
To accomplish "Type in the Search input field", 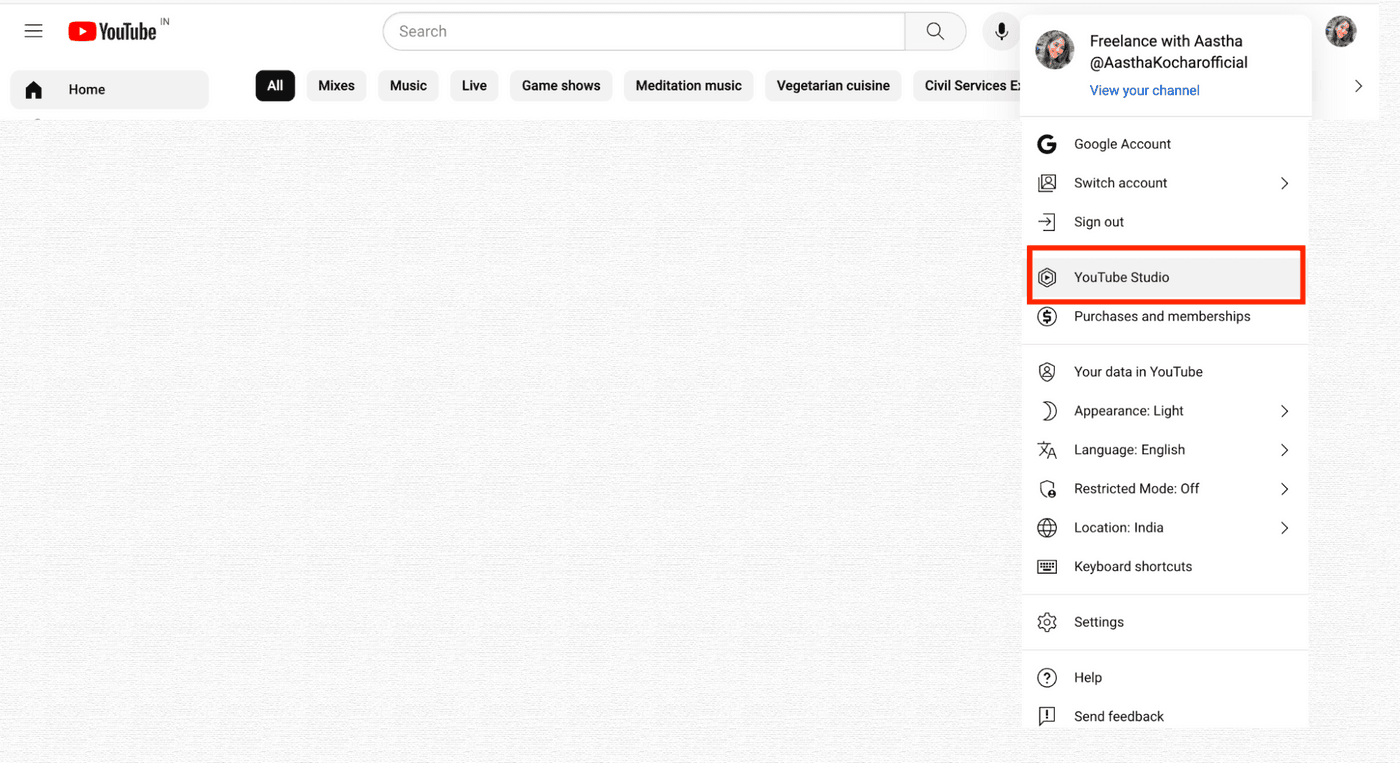I will pos(644,32).
